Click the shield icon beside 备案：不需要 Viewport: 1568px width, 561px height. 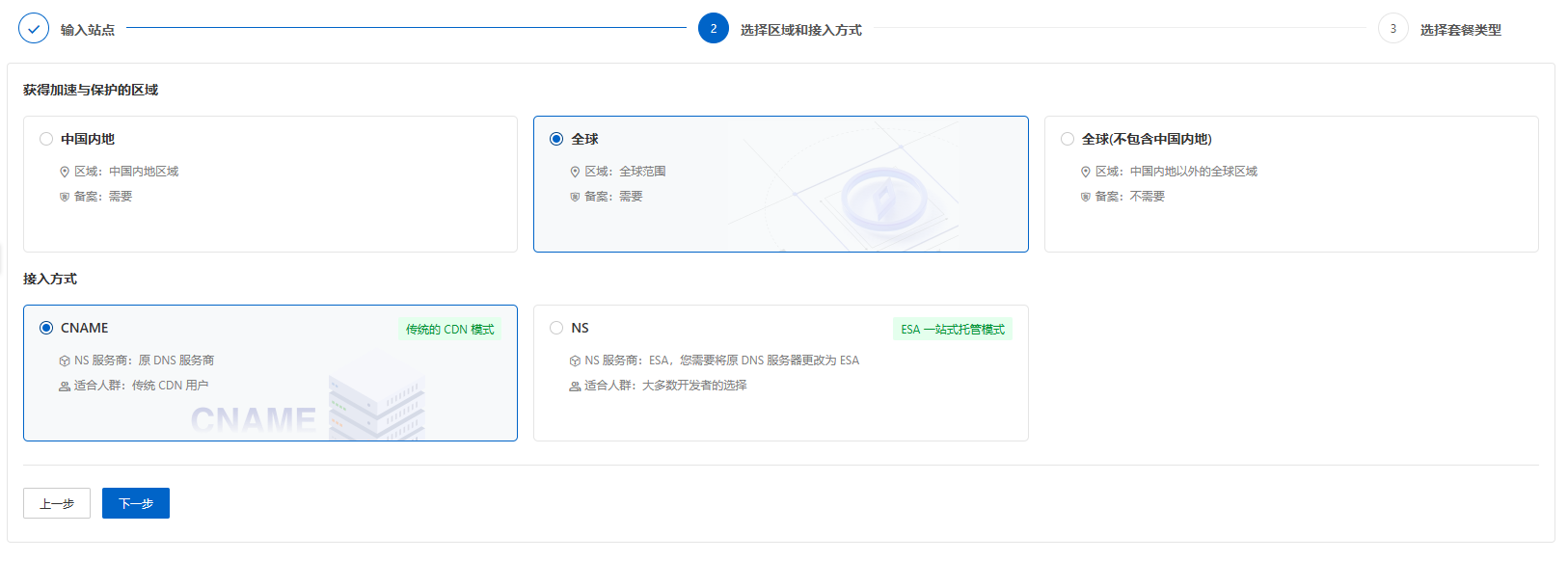1086,197
